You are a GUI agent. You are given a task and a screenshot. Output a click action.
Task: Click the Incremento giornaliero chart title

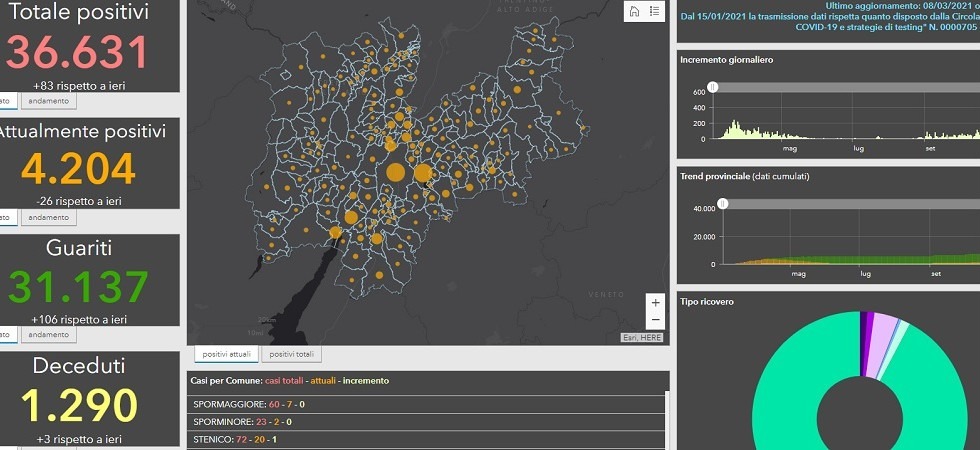point(727,60)
